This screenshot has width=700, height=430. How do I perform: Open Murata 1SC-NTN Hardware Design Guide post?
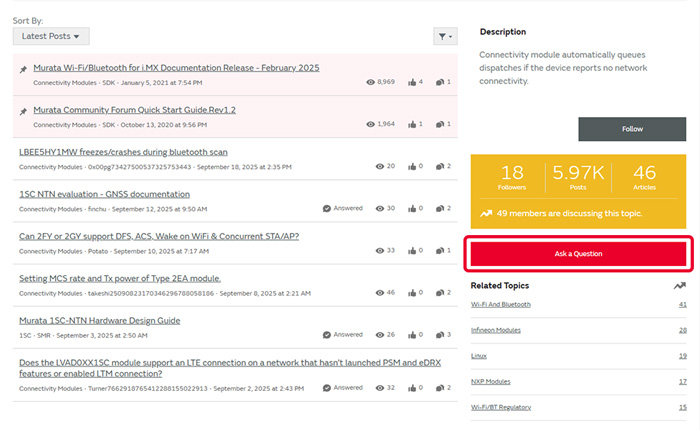click(99, 320)
